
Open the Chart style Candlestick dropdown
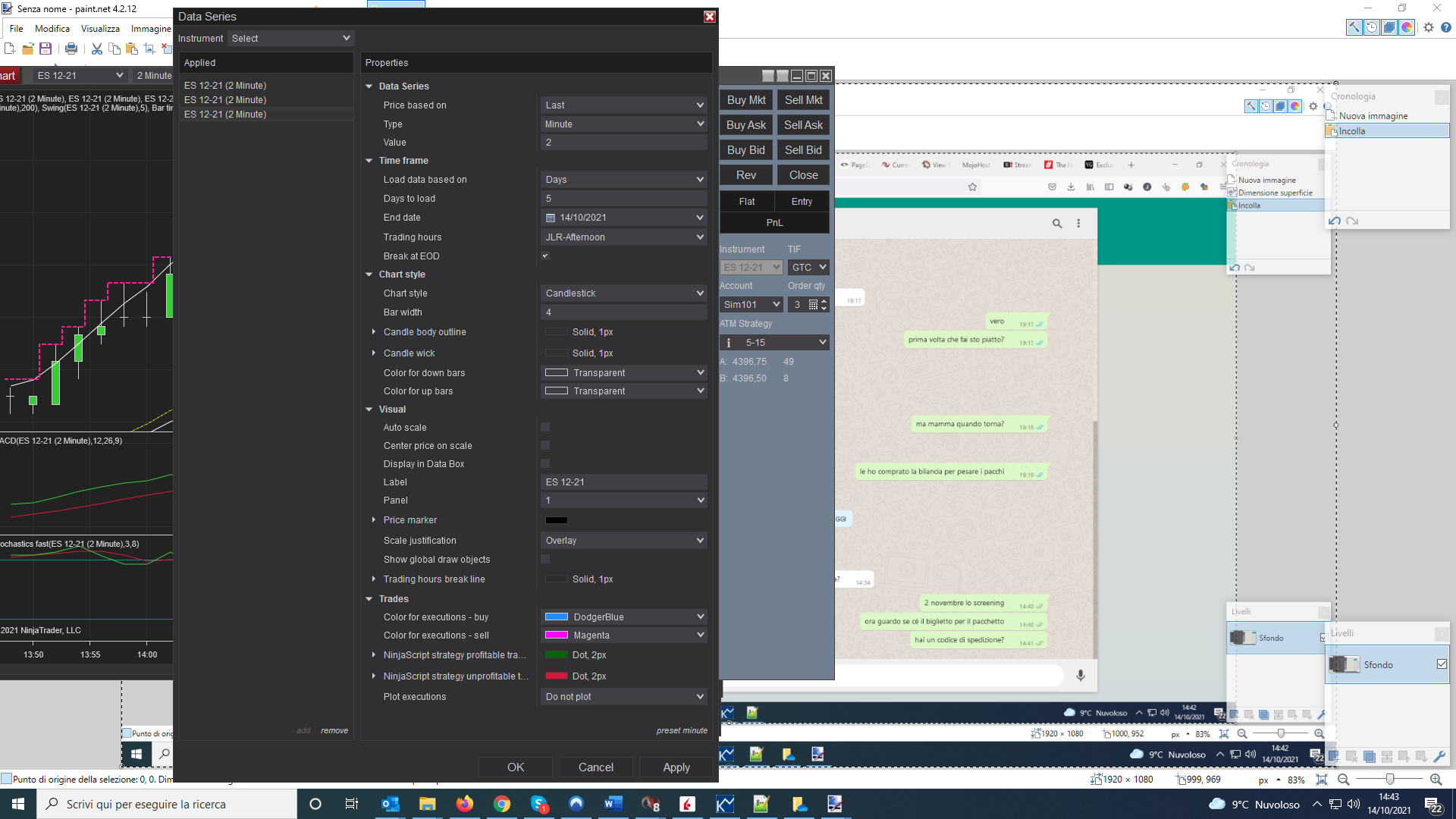624,293
